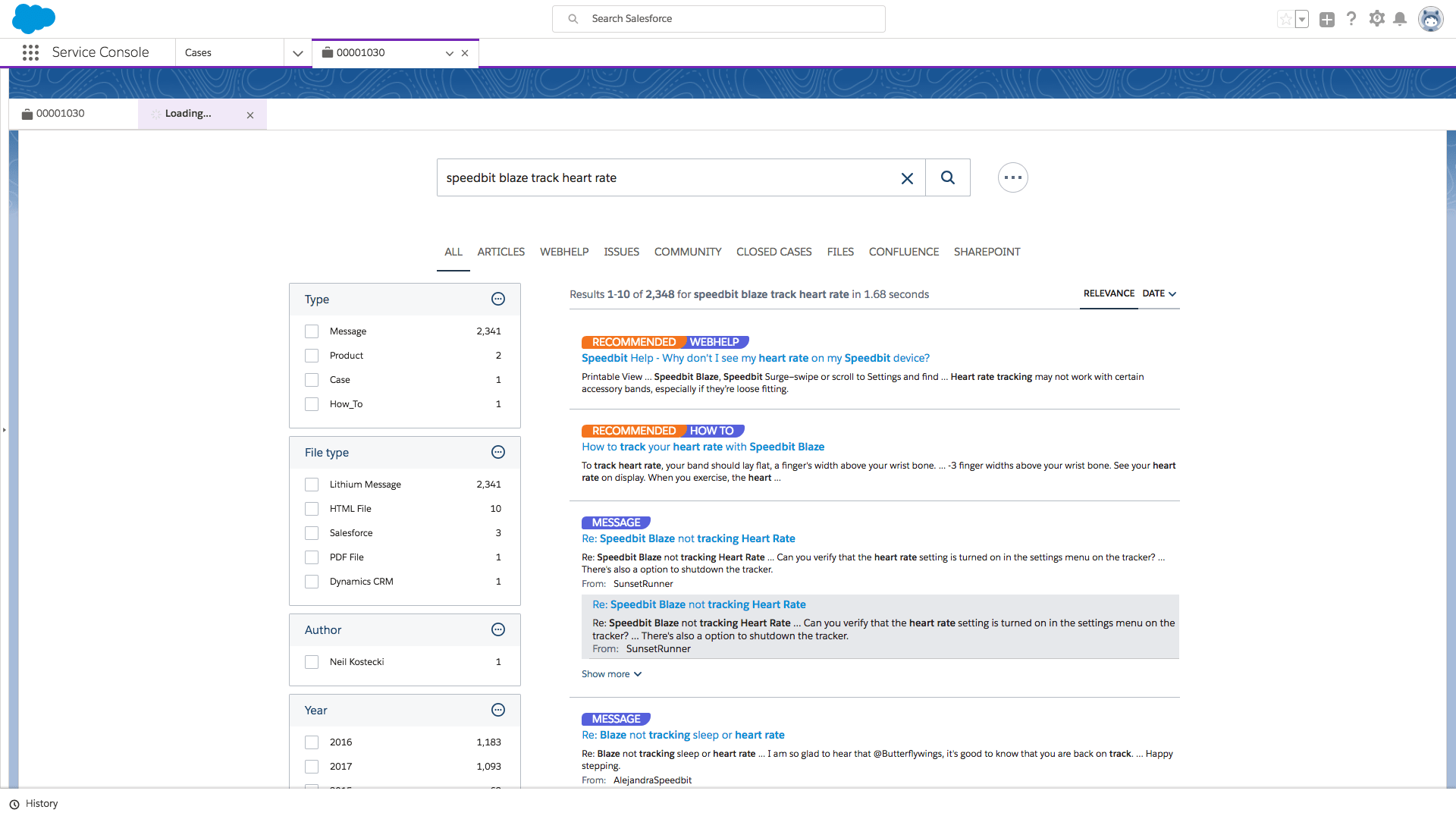Viewport: 1456px width, 819px height.
Task: Clear the search query with the X icon
Action: click(x=907, y=178)
